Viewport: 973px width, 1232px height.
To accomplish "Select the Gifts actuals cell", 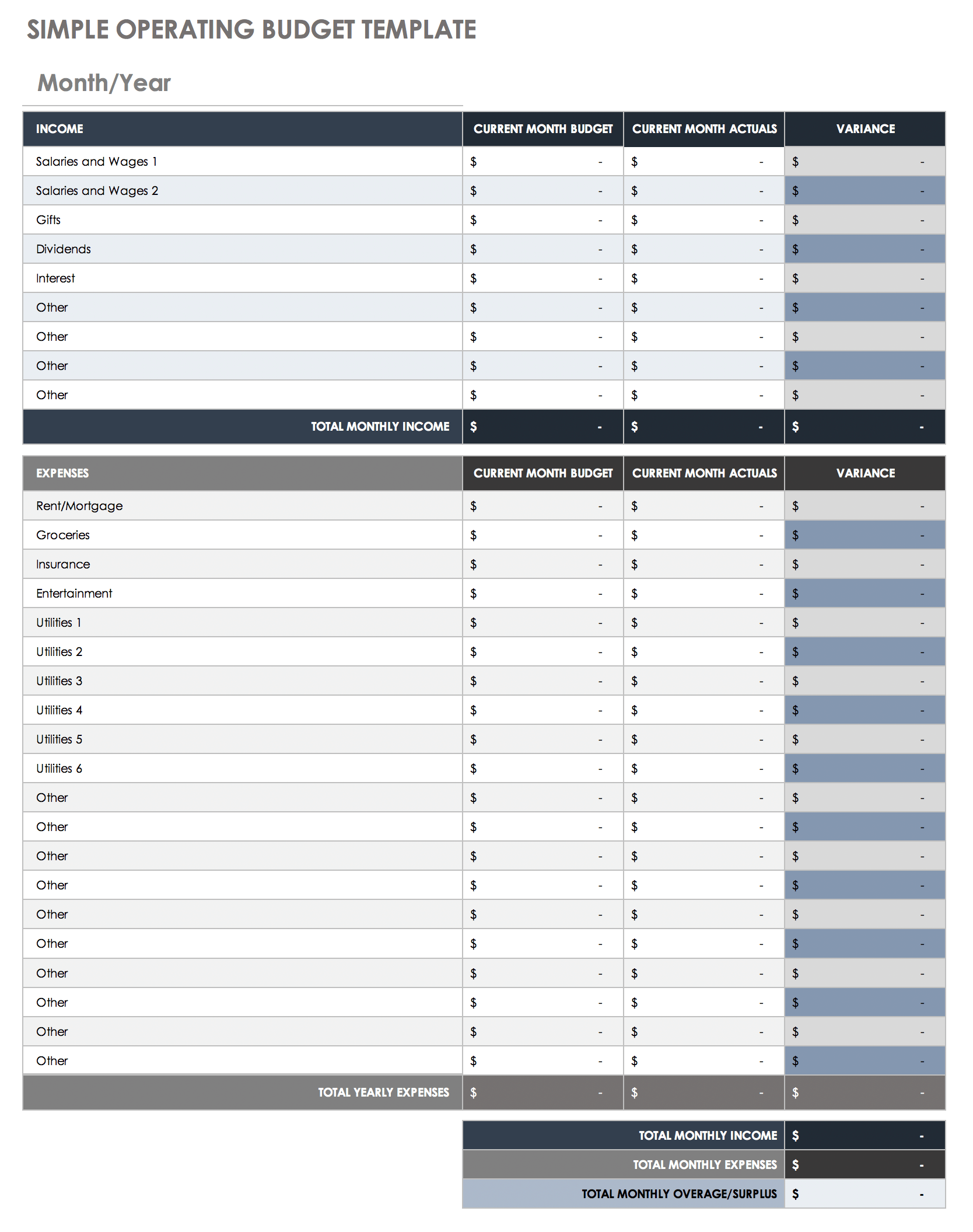I will [703, 220].
